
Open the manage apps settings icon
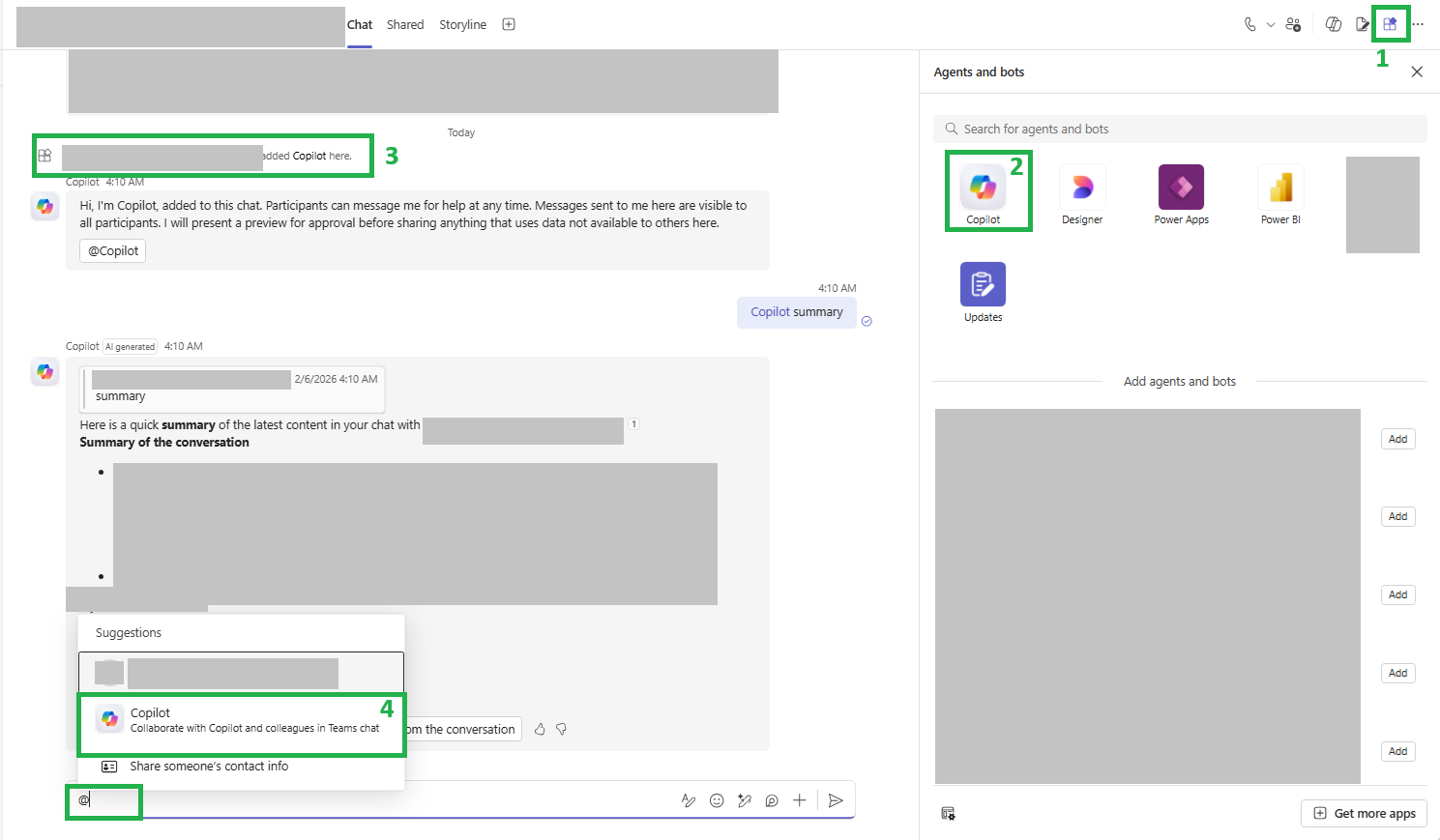click(948, 814)
